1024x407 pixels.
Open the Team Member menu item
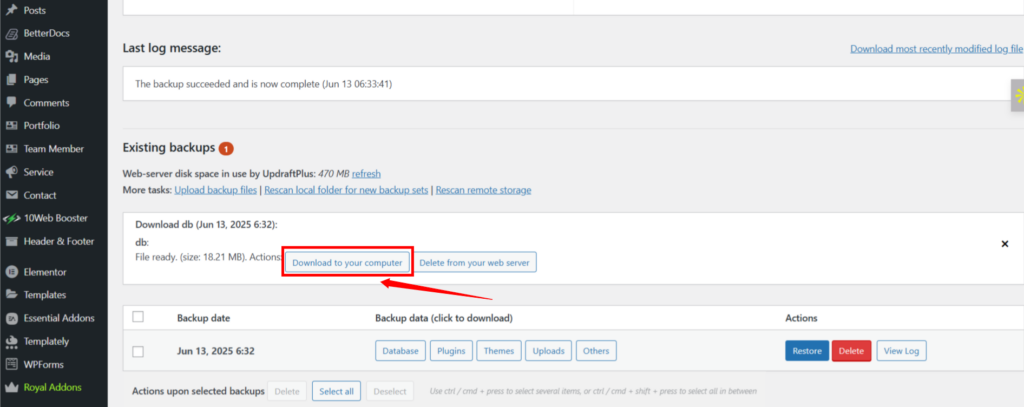coord(54,149)
